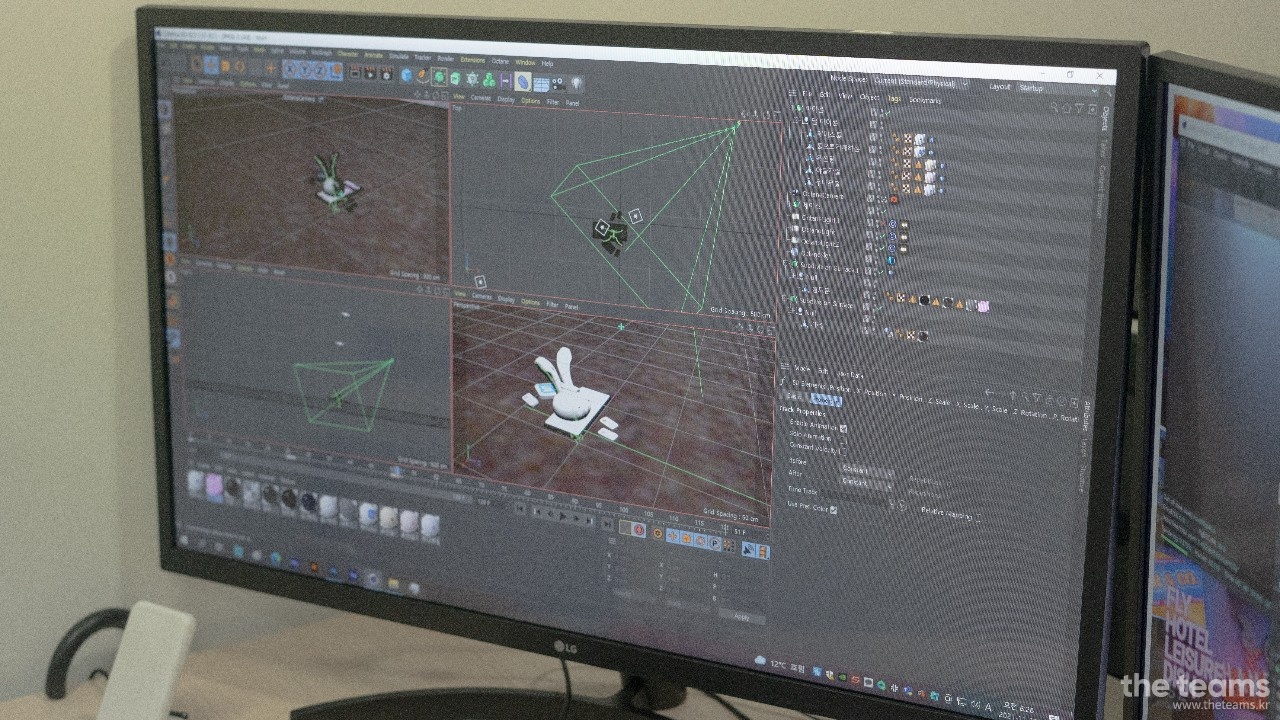Open the Before track property dropdown
The image size is (1280, 720).
tap(866, 469)
